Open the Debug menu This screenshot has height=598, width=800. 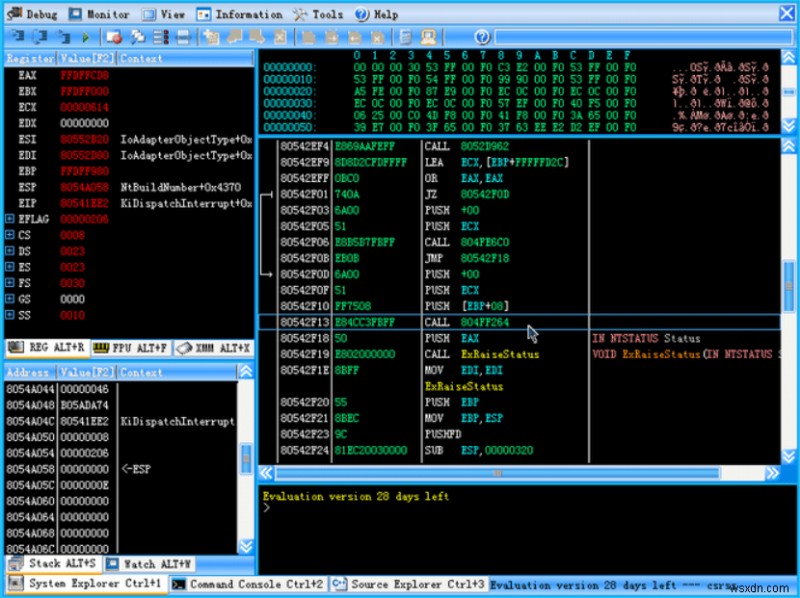pyautogui.click(x=32, y=14)
